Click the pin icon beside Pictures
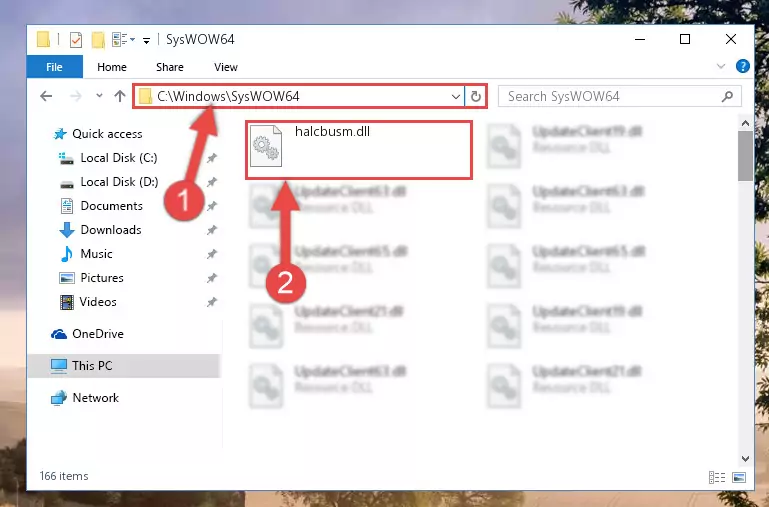The image size is (769, 507). pyautogui.click(x=211, y=278)
